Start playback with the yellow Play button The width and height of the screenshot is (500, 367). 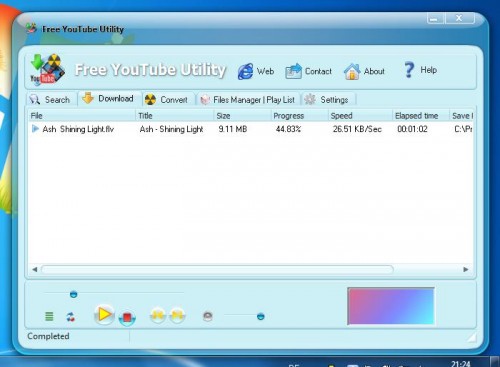[104, 314]
